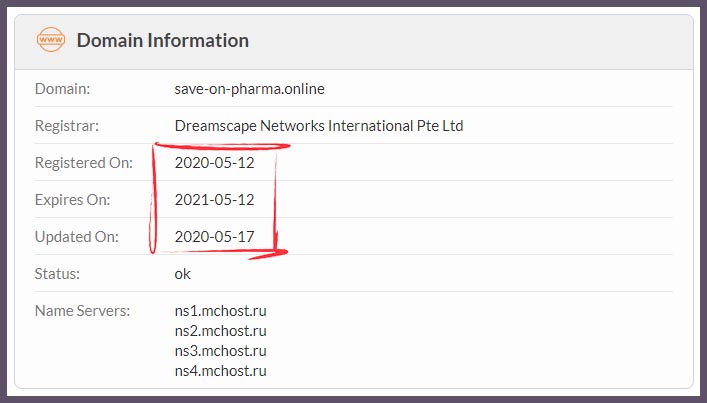Image resolution: width=707 pixels, height=403 pixels.
Task: Click the ns3.mchost.ru name server
Action: click(220, 351)
